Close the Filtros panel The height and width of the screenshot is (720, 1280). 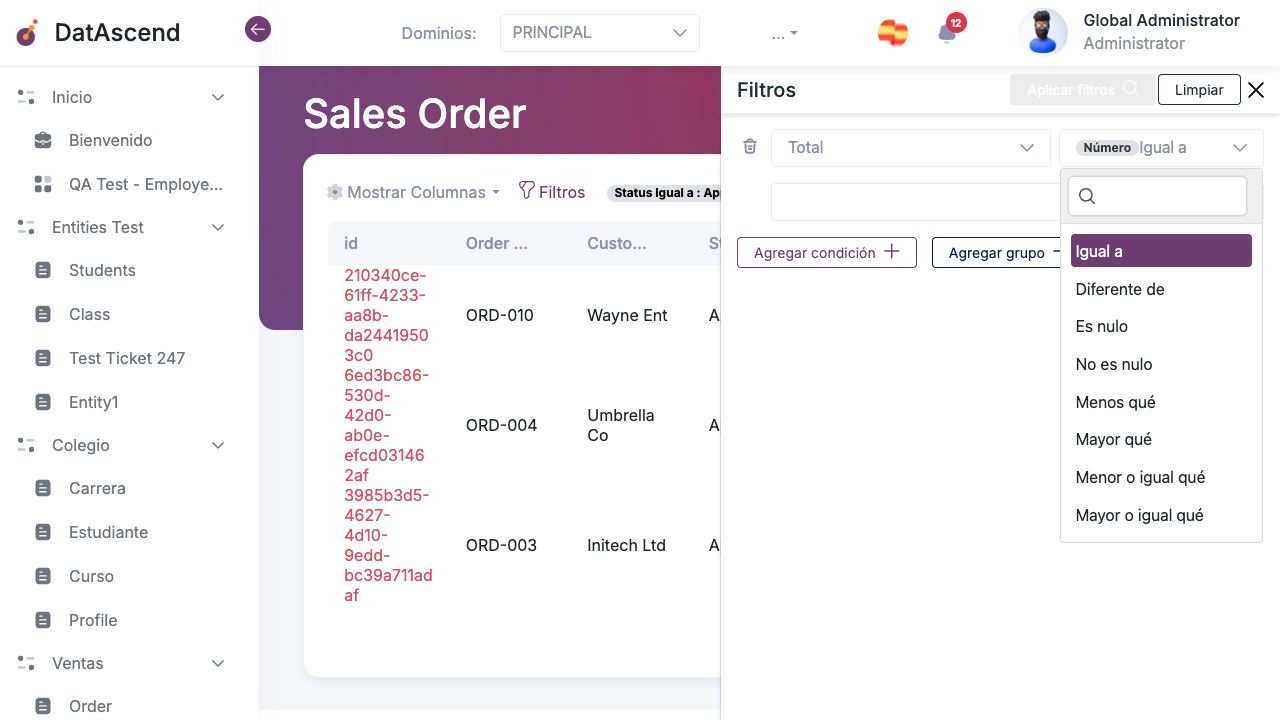(1256, 90)
